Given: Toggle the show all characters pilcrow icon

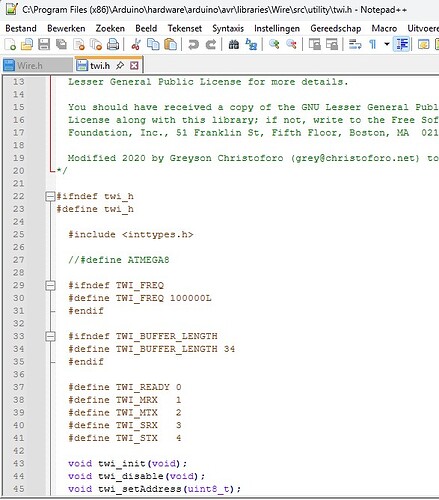Looking at the screenshot, I should coord(373,44).
